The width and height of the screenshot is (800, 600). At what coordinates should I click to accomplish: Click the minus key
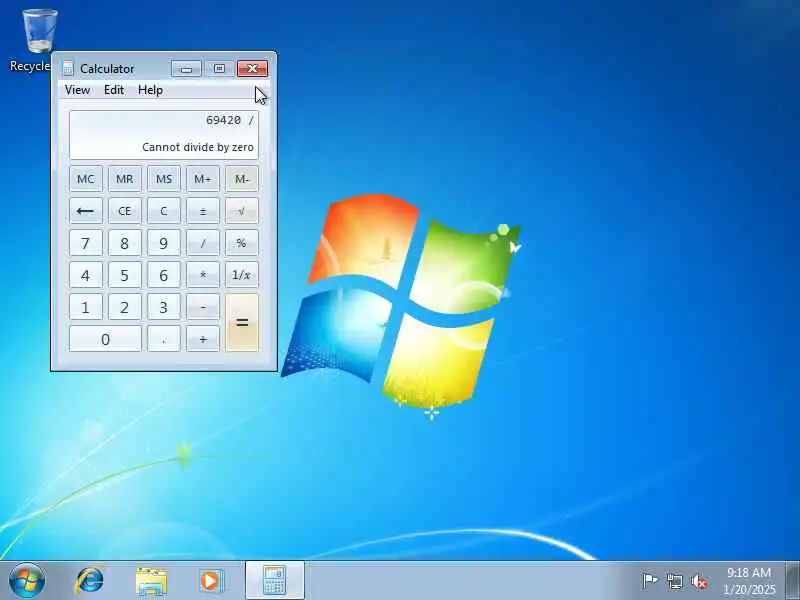click(203, 307)
